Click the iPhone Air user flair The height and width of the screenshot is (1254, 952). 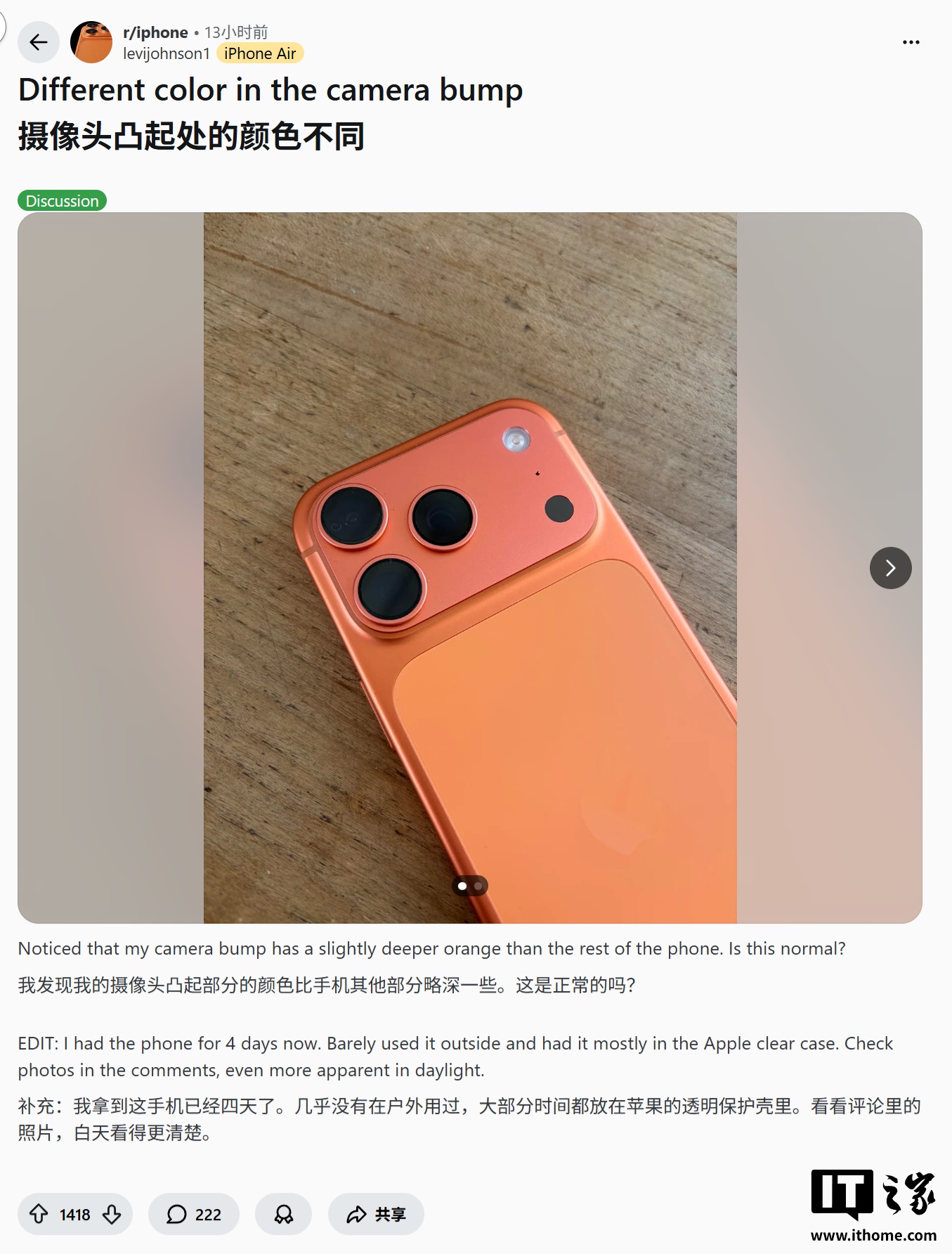260,53
